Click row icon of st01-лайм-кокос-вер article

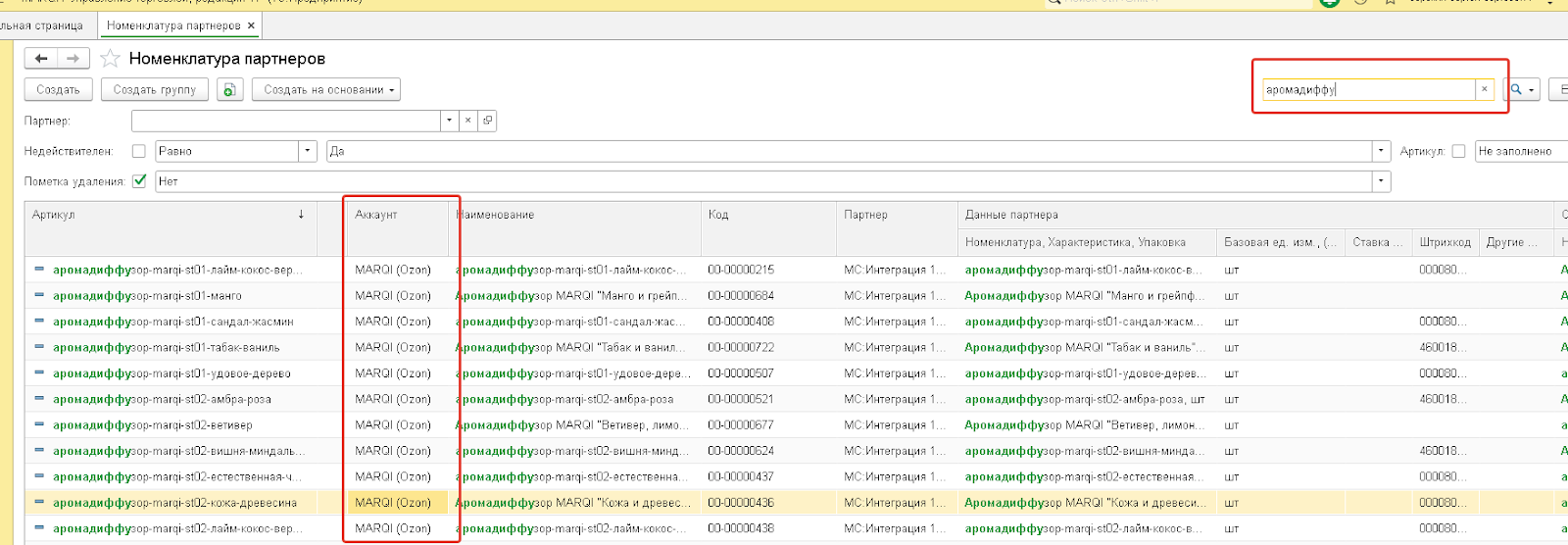(x=39, y=269)
